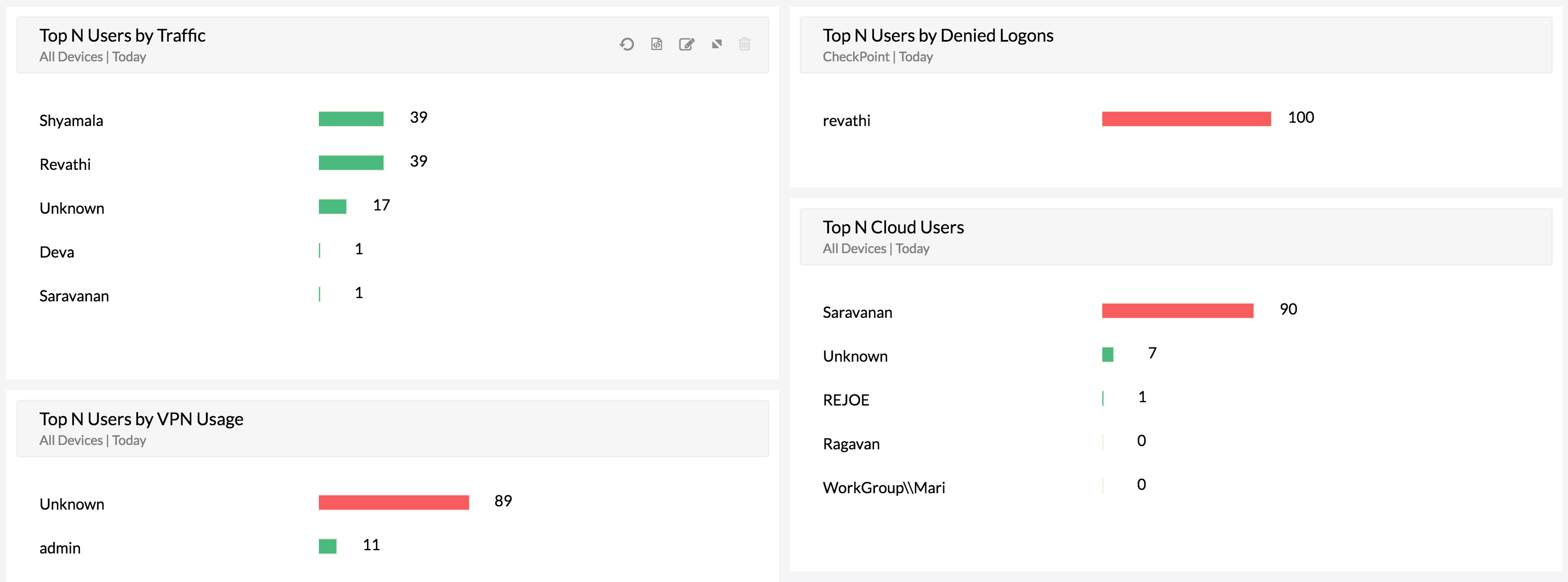The height and width of the screenshot is (582, 1568).
Task: Click Revathi's green traffic bar showing 39
Action: (x=351, y=163)
